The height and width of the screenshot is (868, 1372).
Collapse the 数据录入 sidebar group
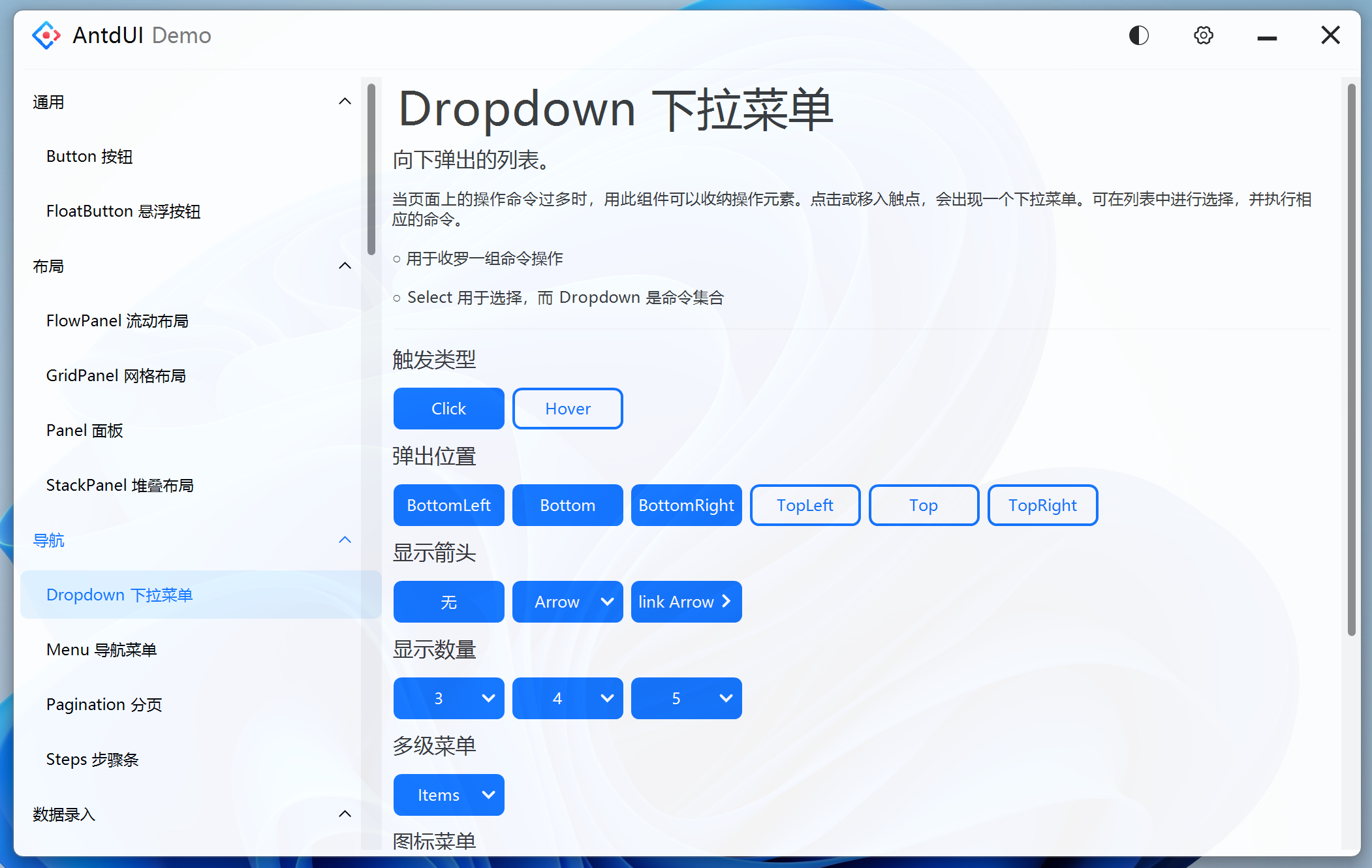point(345,814)
